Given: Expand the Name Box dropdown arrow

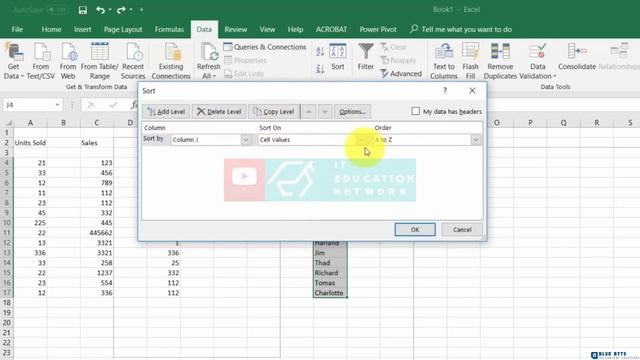Looking at the screenshot, I should [57, 105].
